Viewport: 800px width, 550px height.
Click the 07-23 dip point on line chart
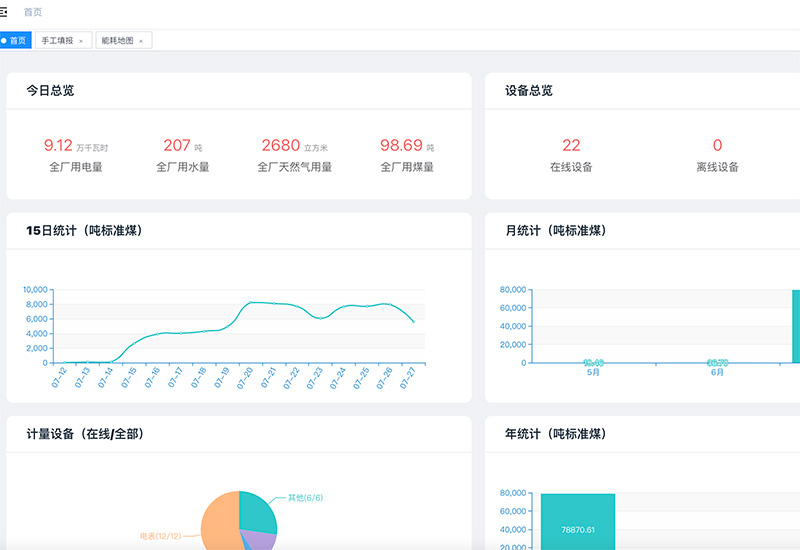(x=320, y=318)
